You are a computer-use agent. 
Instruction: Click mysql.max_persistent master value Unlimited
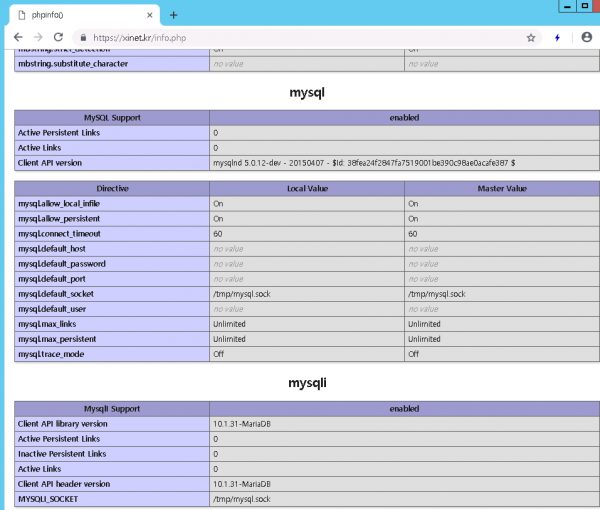click(424, 339)
